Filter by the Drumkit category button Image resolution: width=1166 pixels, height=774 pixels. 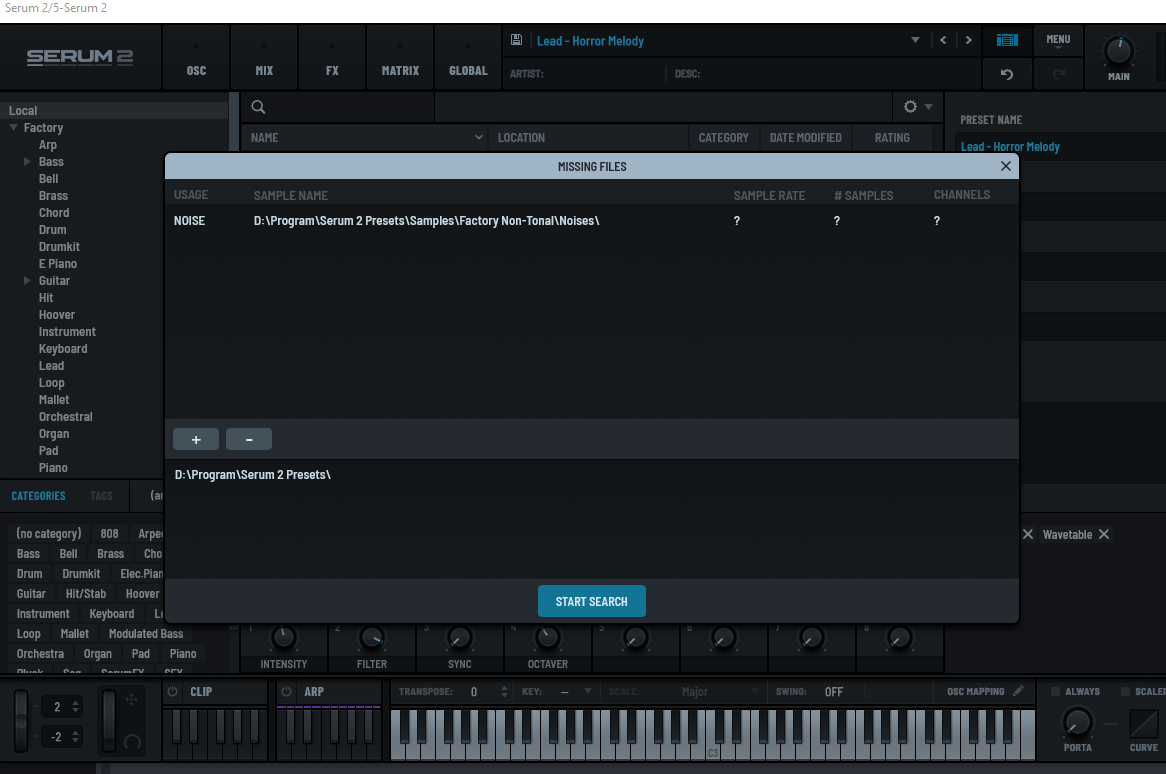[x=81, y=574]
